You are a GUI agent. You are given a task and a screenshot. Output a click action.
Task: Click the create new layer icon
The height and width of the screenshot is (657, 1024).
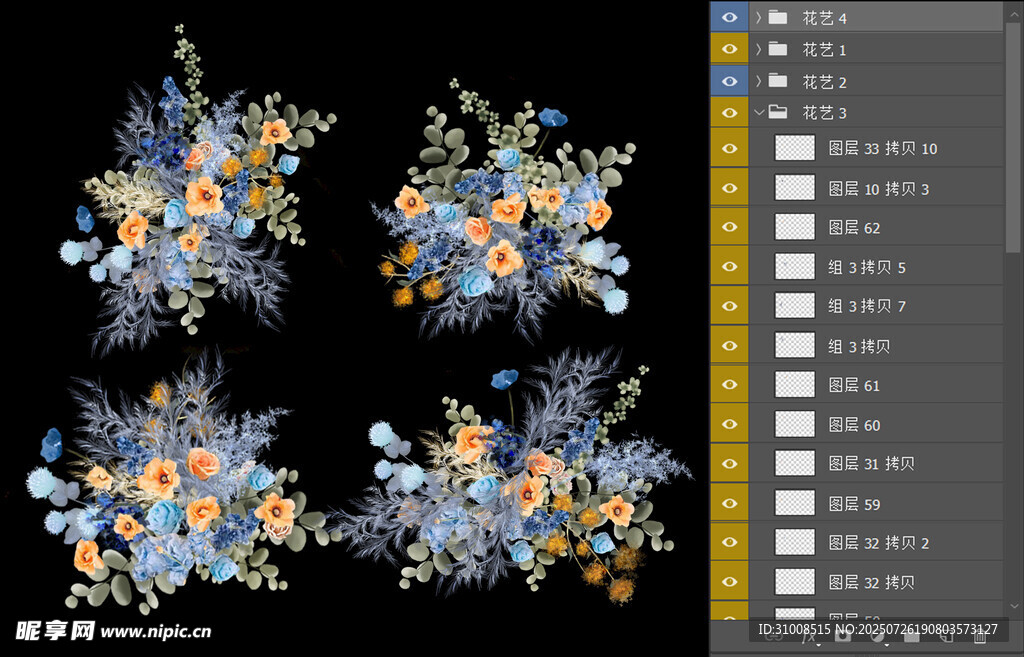(x=946, y=635)
